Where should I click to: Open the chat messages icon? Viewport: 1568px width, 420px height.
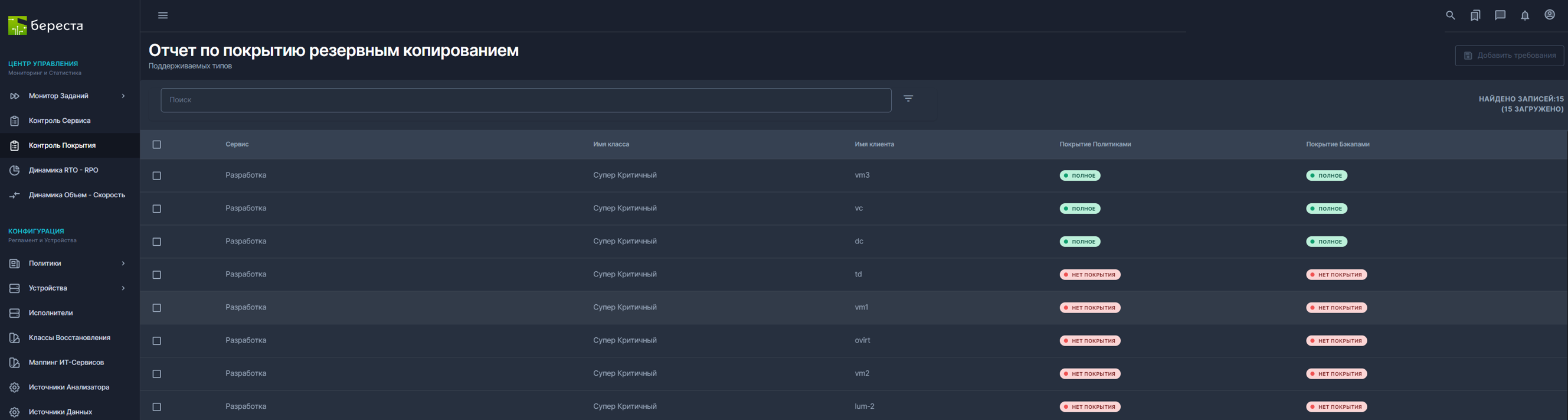click(x=1500, y=15)
